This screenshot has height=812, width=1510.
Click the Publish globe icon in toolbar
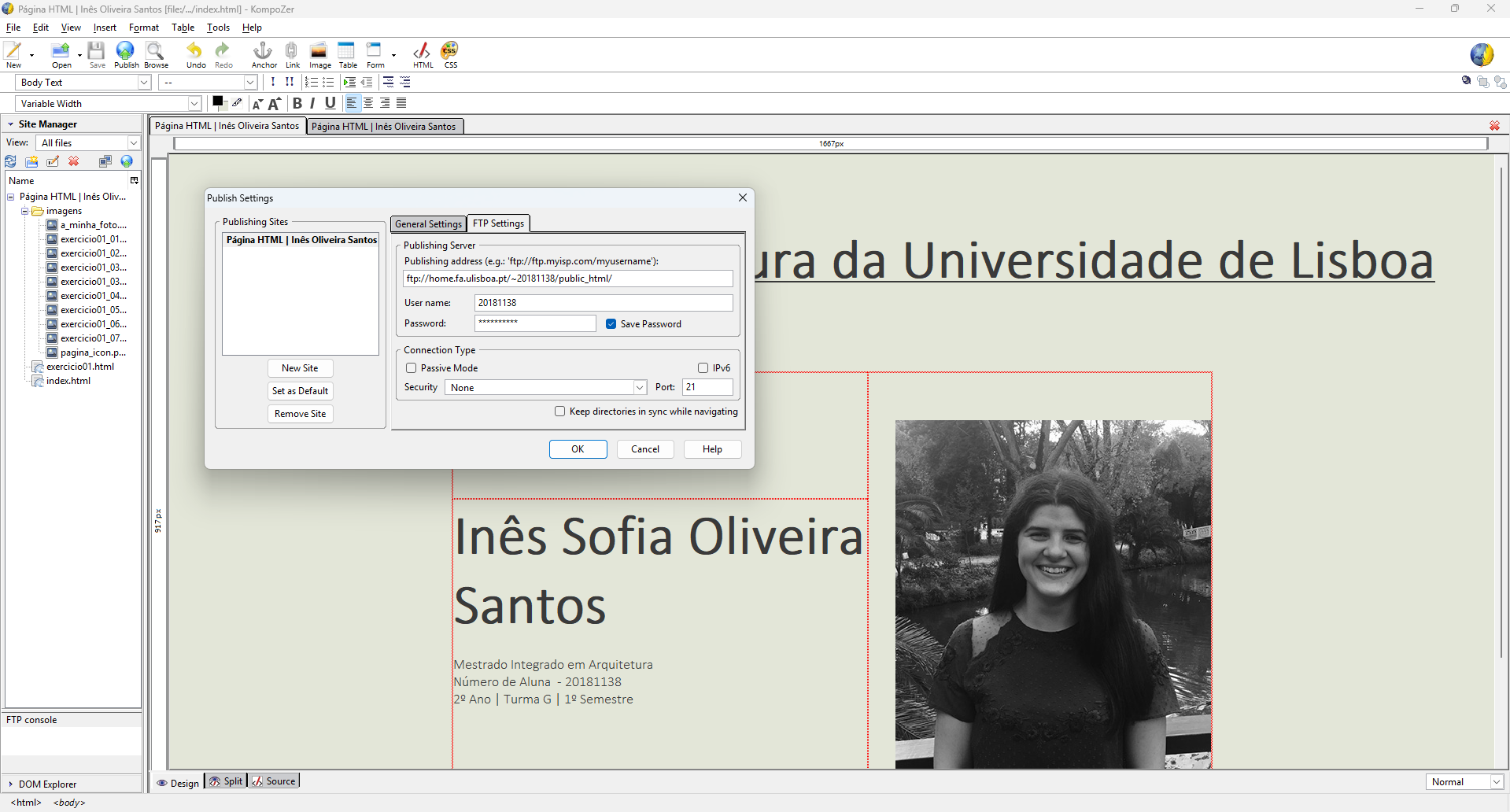coord(125,52)
